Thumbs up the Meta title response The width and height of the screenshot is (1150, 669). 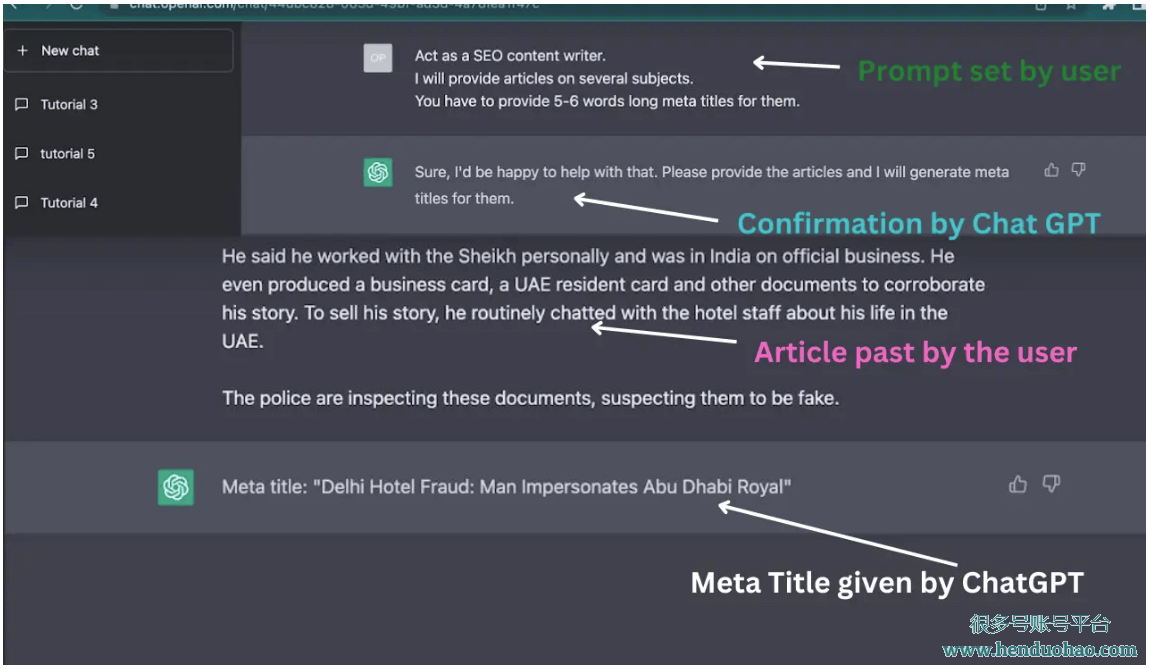[x=1018, y=484]
